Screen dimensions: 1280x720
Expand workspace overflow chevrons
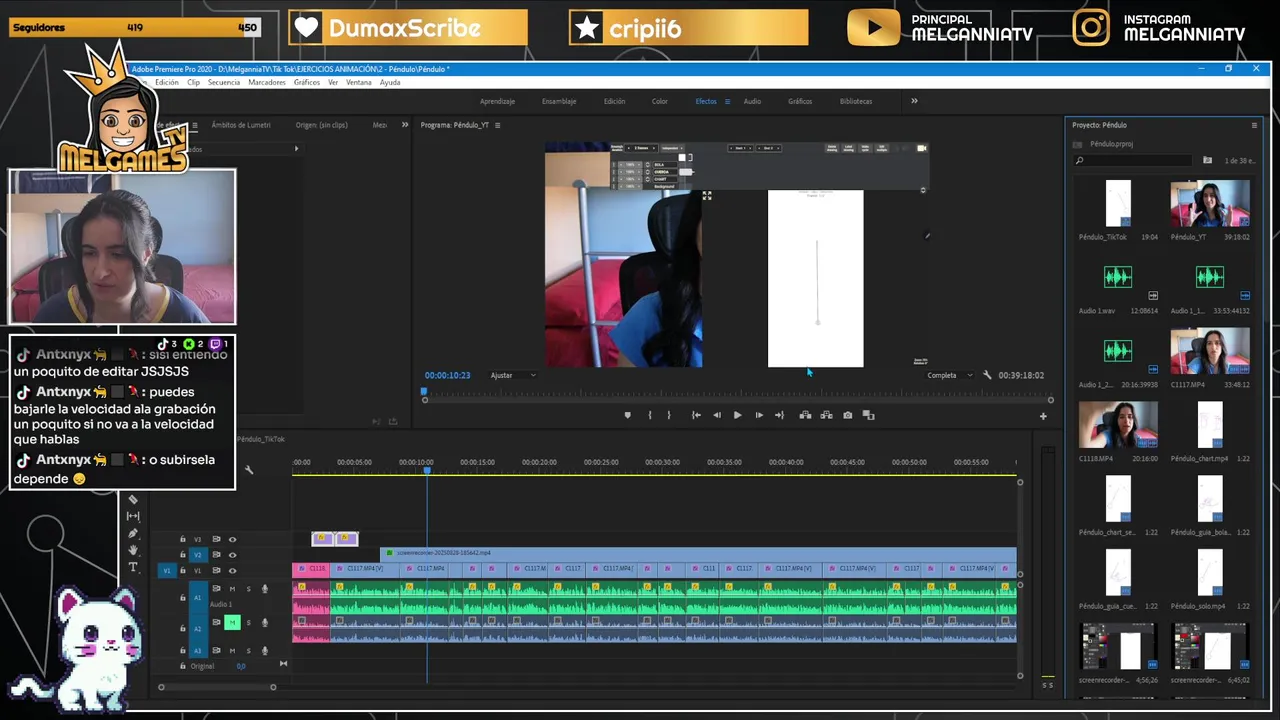[914, 101]
